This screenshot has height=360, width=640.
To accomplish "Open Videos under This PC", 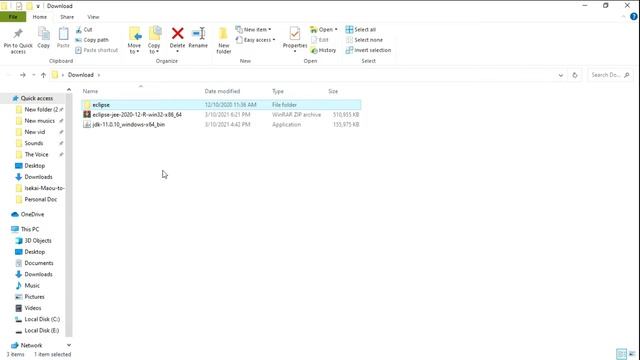I will pyautogui.click(x=33, y=308).
